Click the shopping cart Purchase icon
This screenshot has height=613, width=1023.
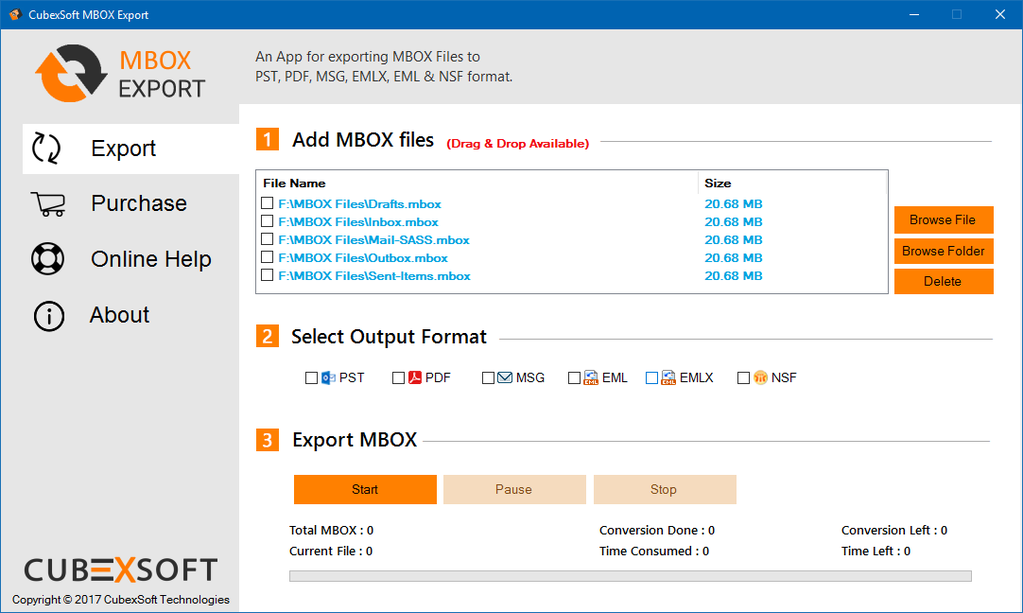click(x=48, y=204)
